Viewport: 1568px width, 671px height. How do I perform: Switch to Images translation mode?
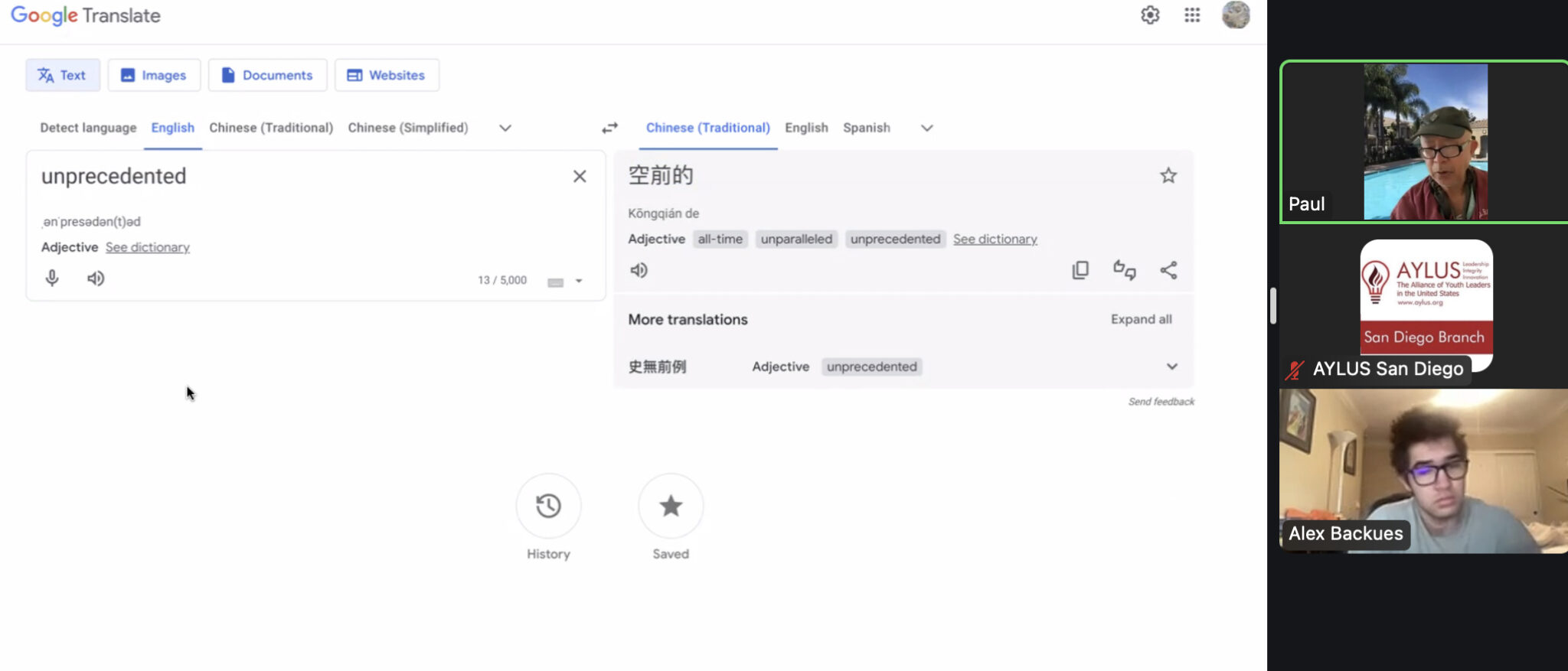pyautogui.click(x=154, y=75)
